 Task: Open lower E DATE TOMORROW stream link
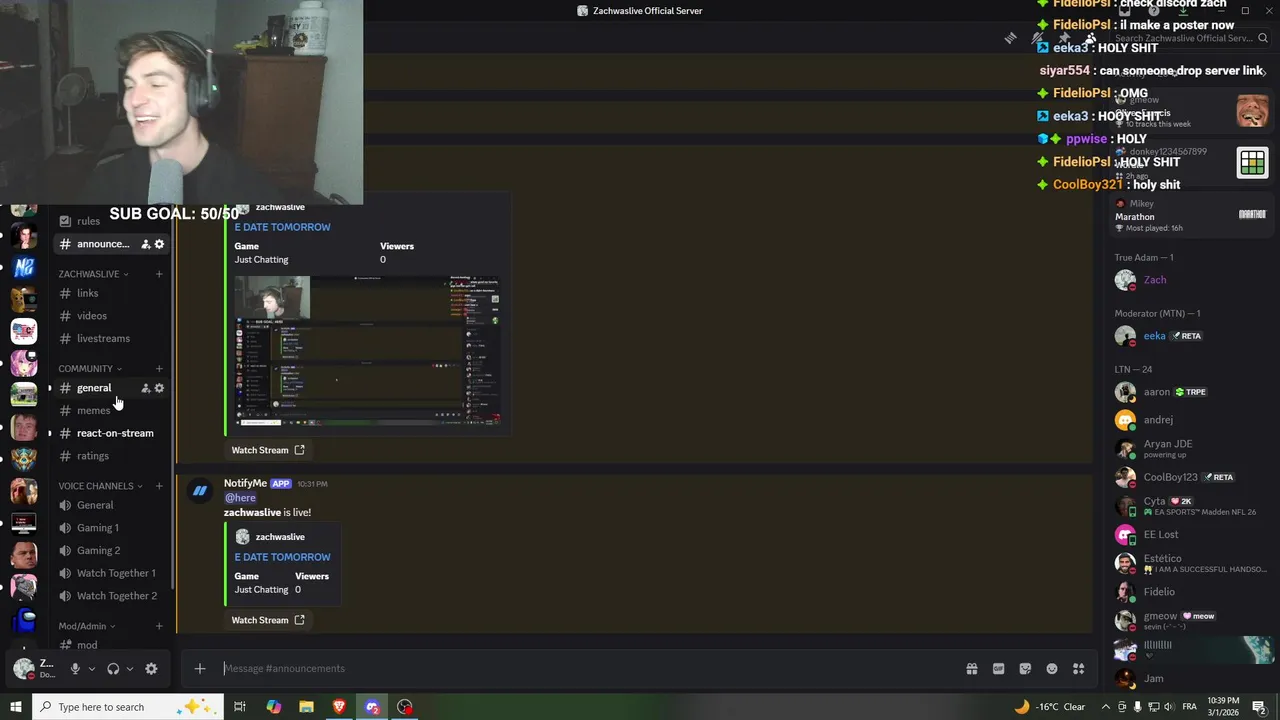tap(282, 557)
